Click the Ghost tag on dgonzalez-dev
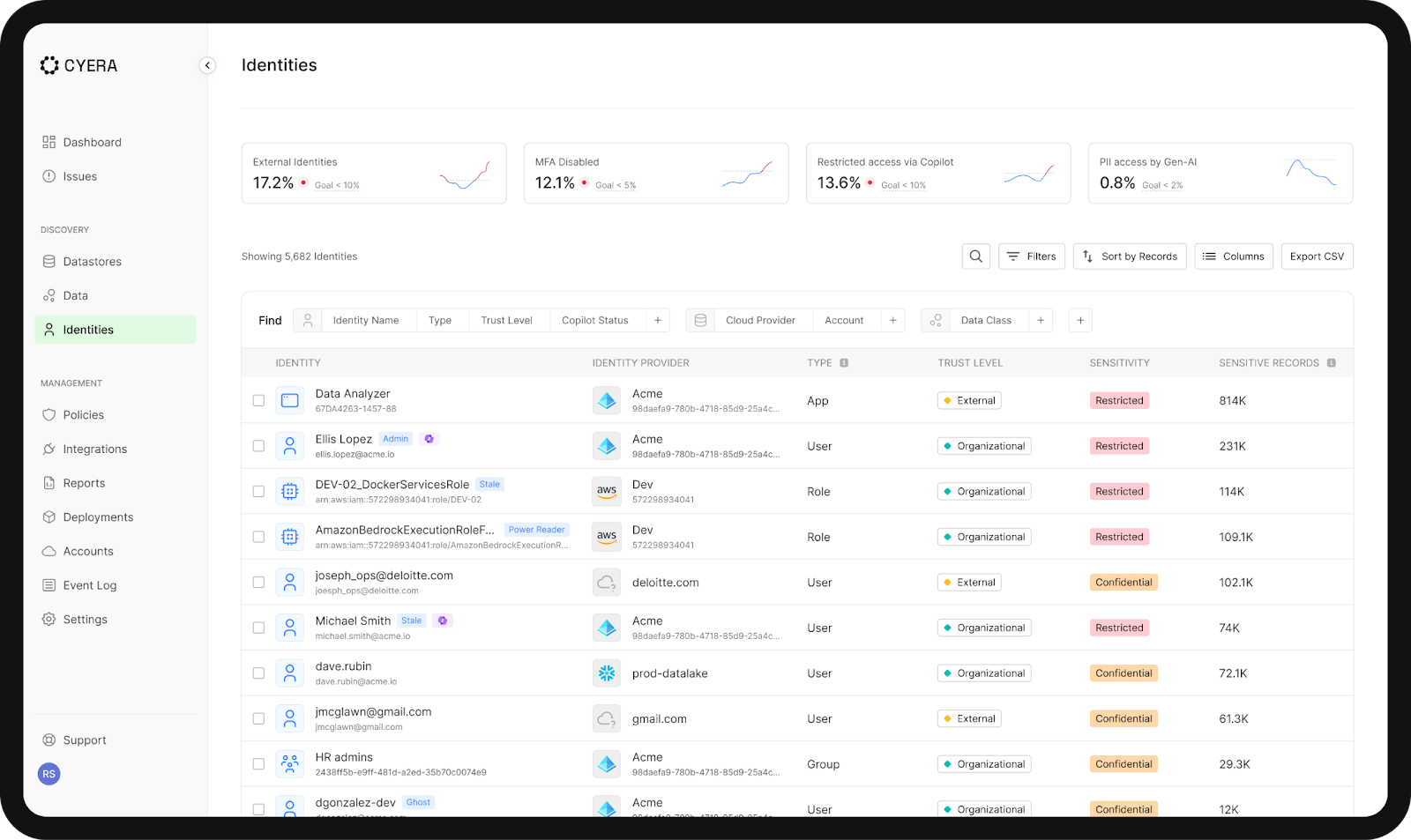 pos(419,802)
